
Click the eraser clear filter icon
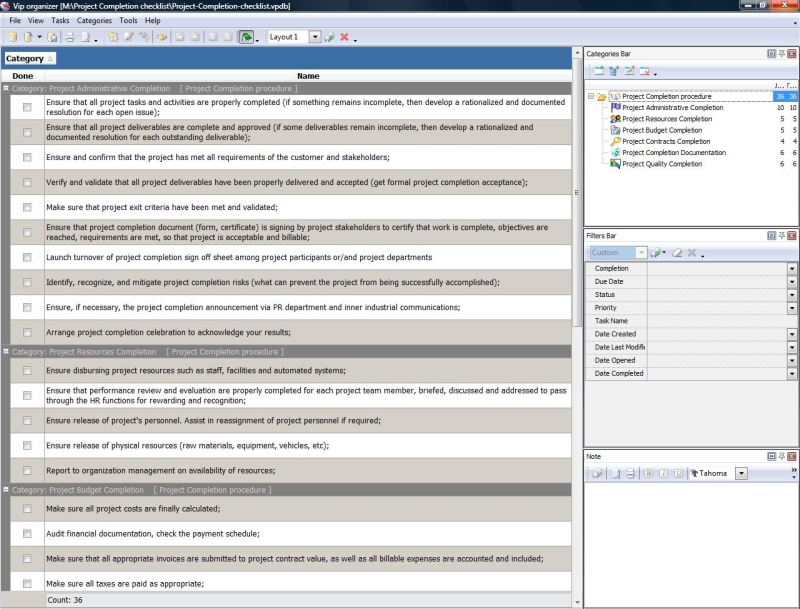[675, 253]
